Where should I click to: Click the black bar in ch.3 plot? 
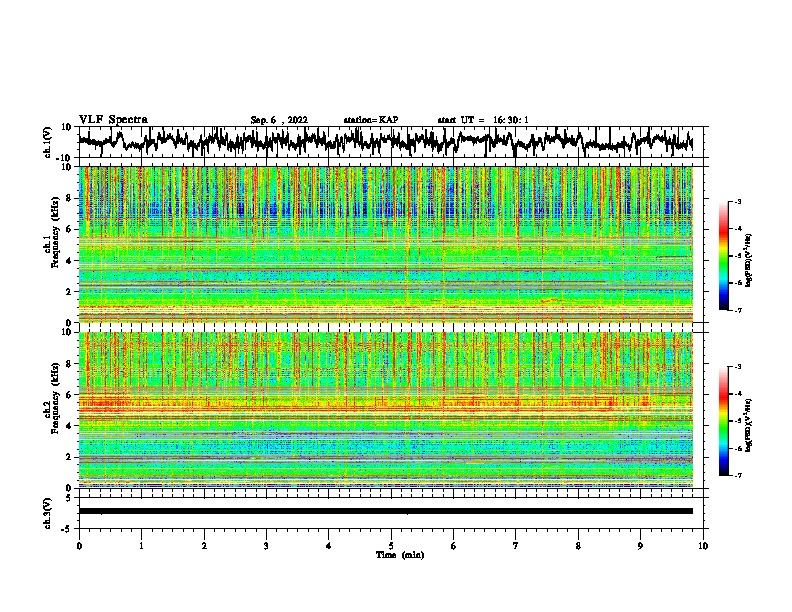(x=385, y=511)
